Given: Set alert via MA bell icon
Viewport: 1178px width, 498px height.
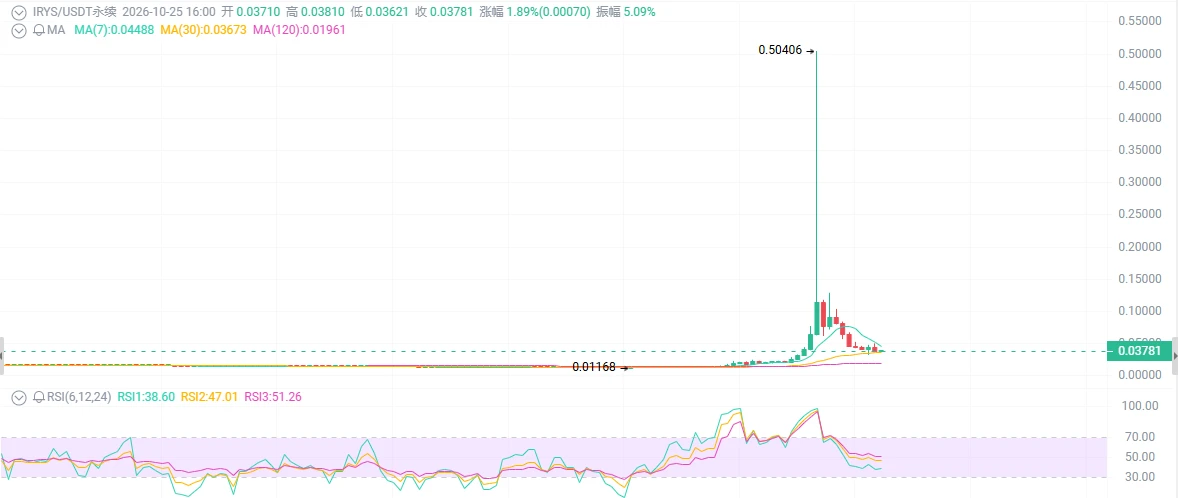Looking at the screenshot, I should (x=37, y=30).
